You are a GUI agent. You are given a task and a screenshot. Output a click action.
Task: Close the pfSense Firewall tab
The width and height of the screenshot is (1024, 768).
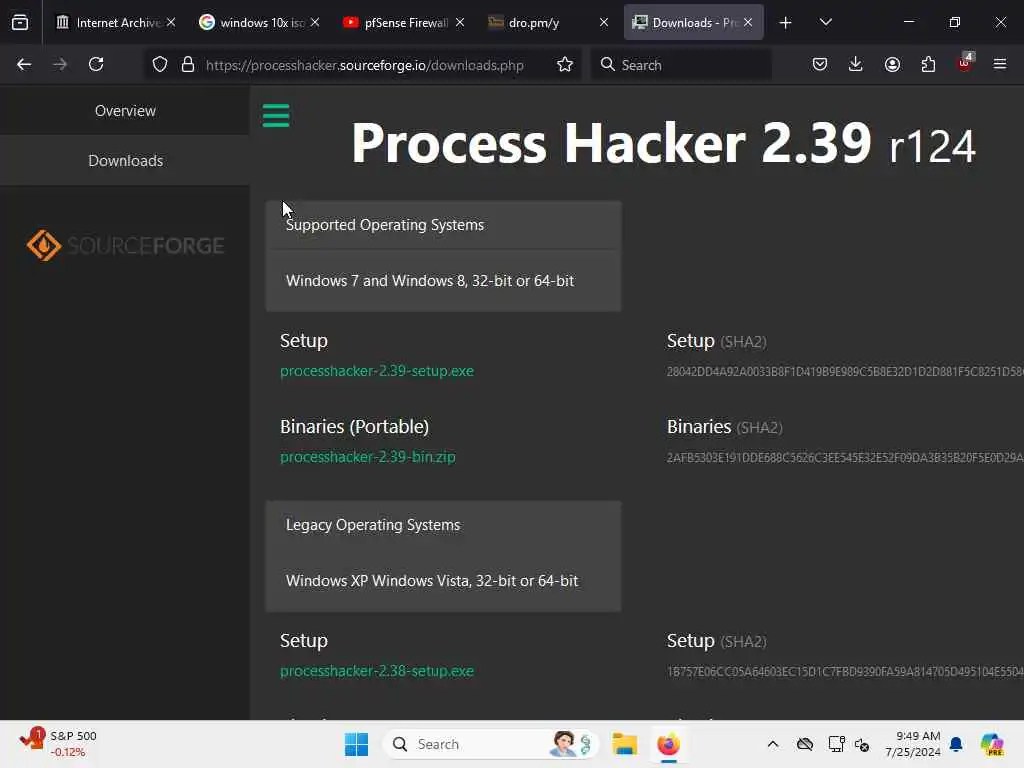(460, 22)
